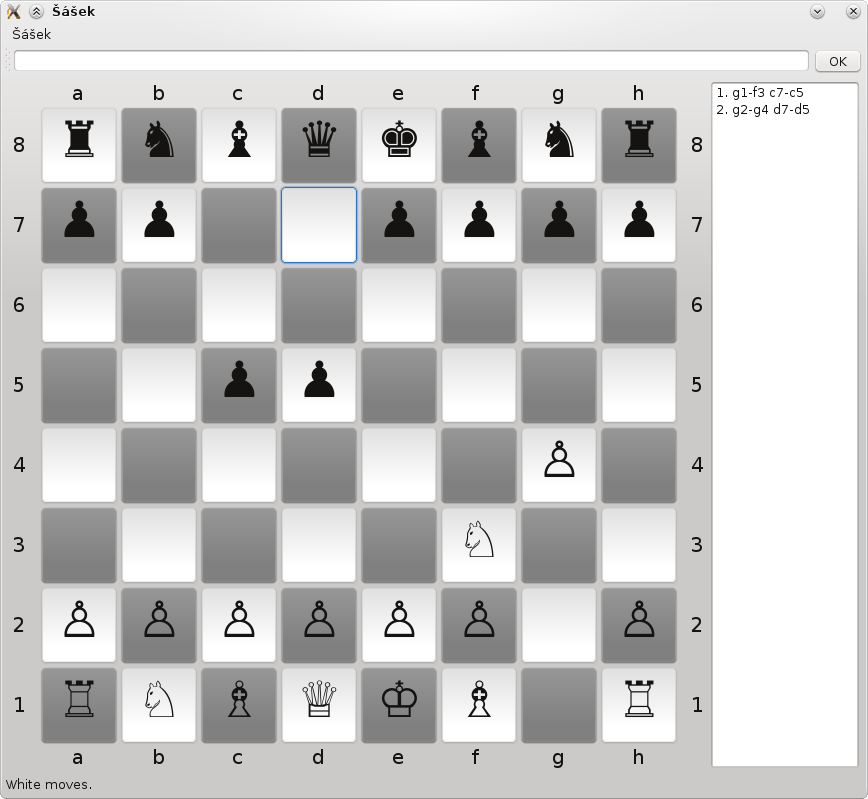Confirm move with the OK button

(838, 61)
